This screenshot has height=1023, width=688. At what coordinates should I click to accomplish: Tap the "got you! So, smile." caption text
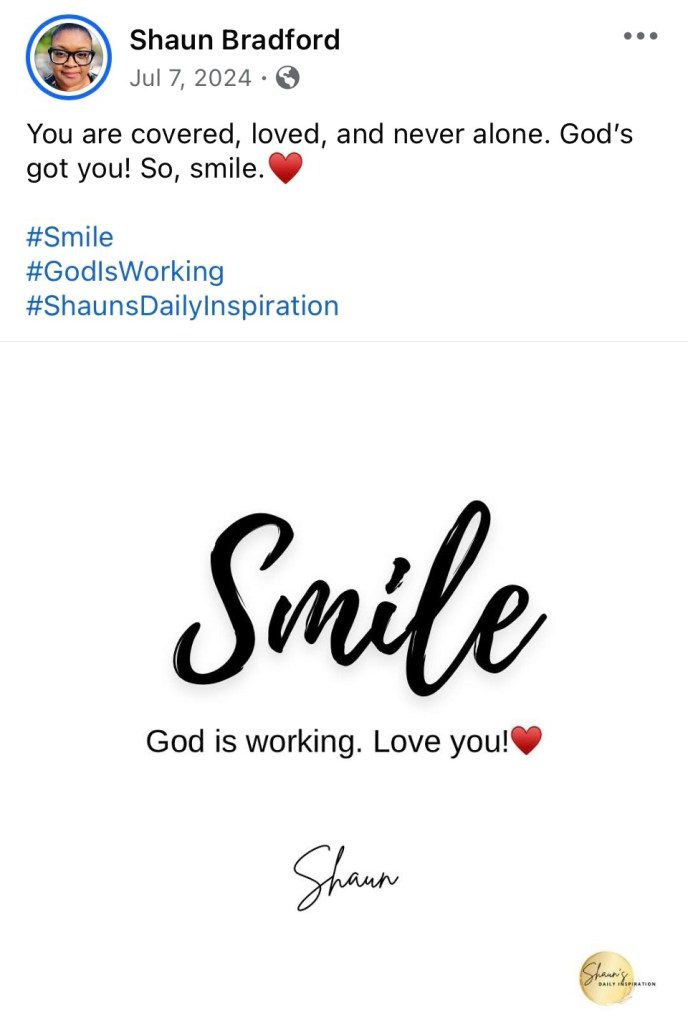click(145, 169)
